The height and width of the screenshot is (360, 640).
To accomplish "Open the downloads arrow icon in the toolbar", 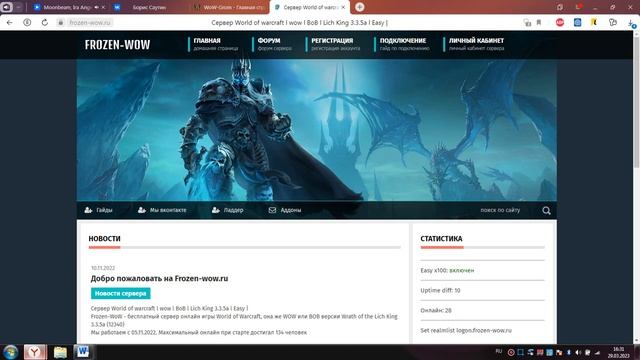I will 631,23.
